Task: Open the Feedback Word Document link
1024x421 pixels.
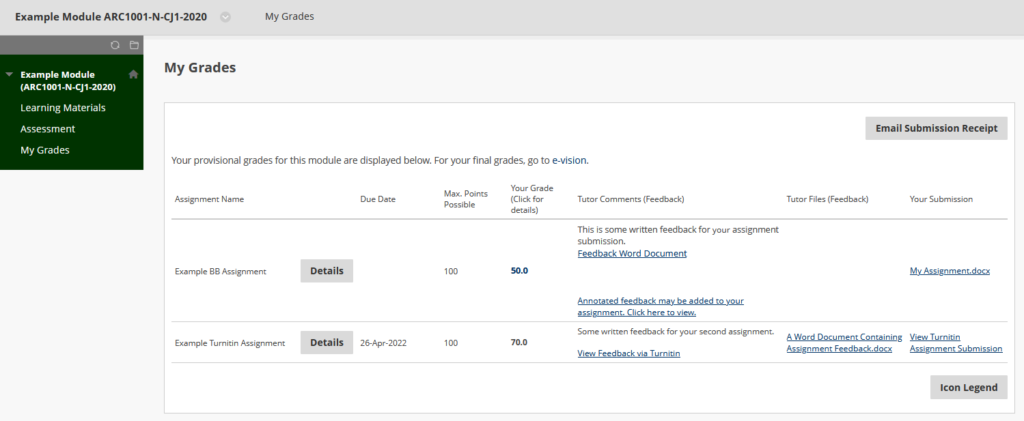Action: tap(632, 253)
